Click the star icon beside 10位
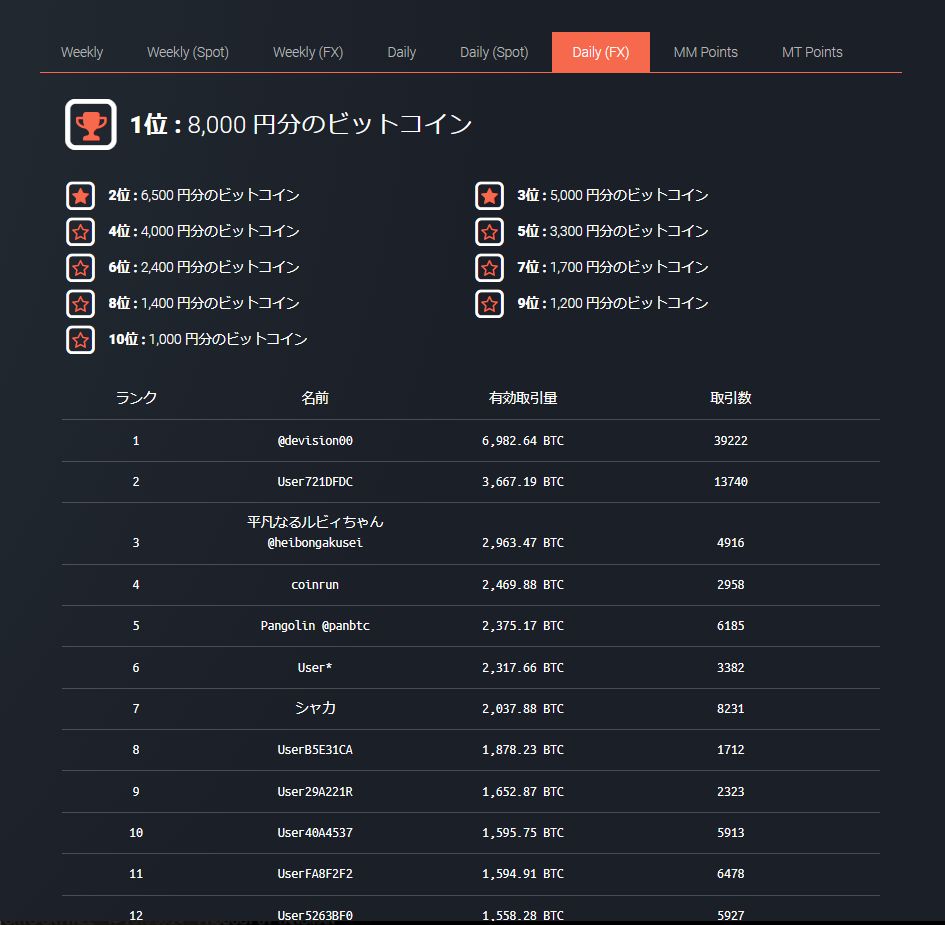 [x=80, y=340]
